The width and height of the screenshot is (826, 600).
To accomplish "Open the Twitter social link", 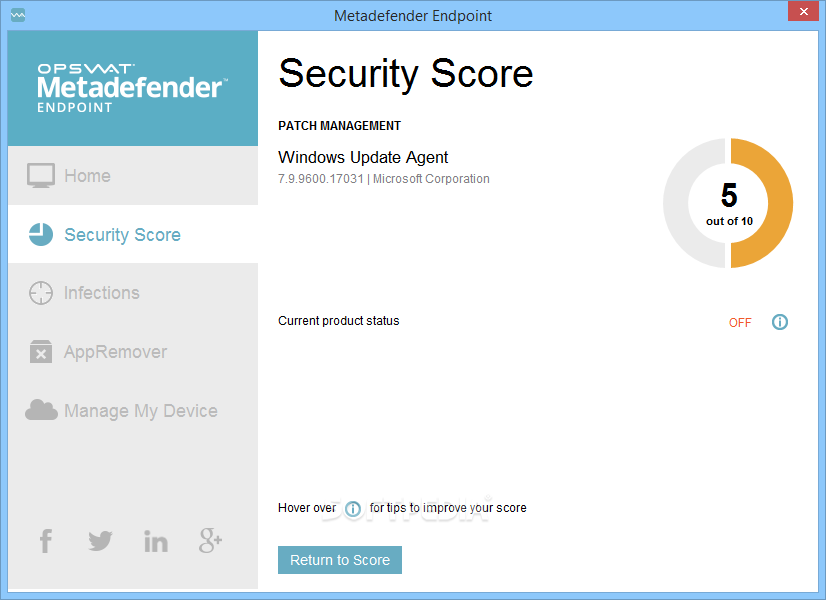I will click(x=100, y=541).
